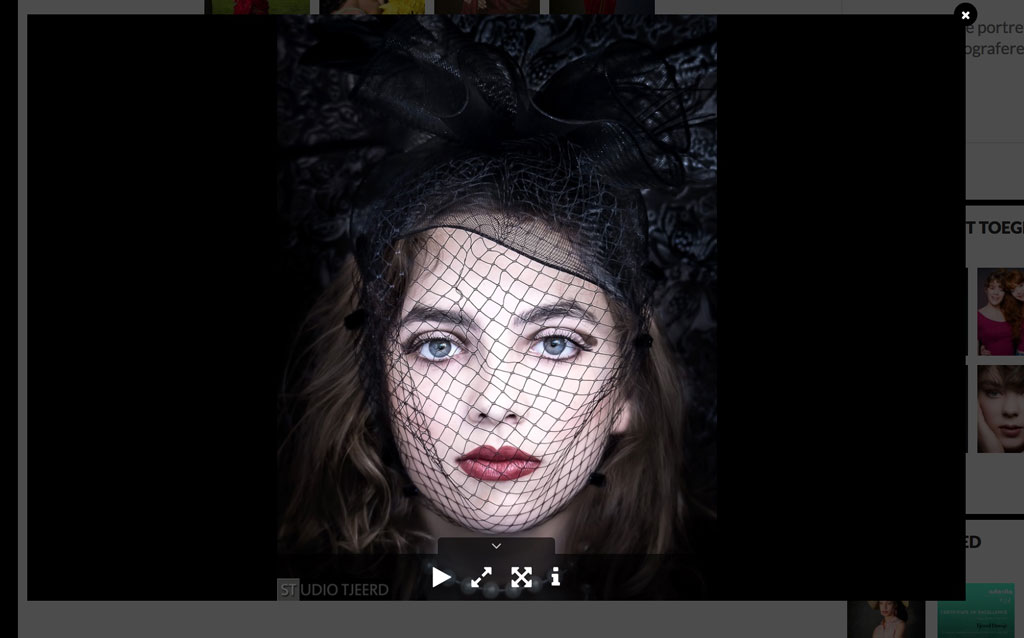Open the close-up face thumbnail in sidebar
Viewport: 1024px width, 638px height.
point(1000,409)
